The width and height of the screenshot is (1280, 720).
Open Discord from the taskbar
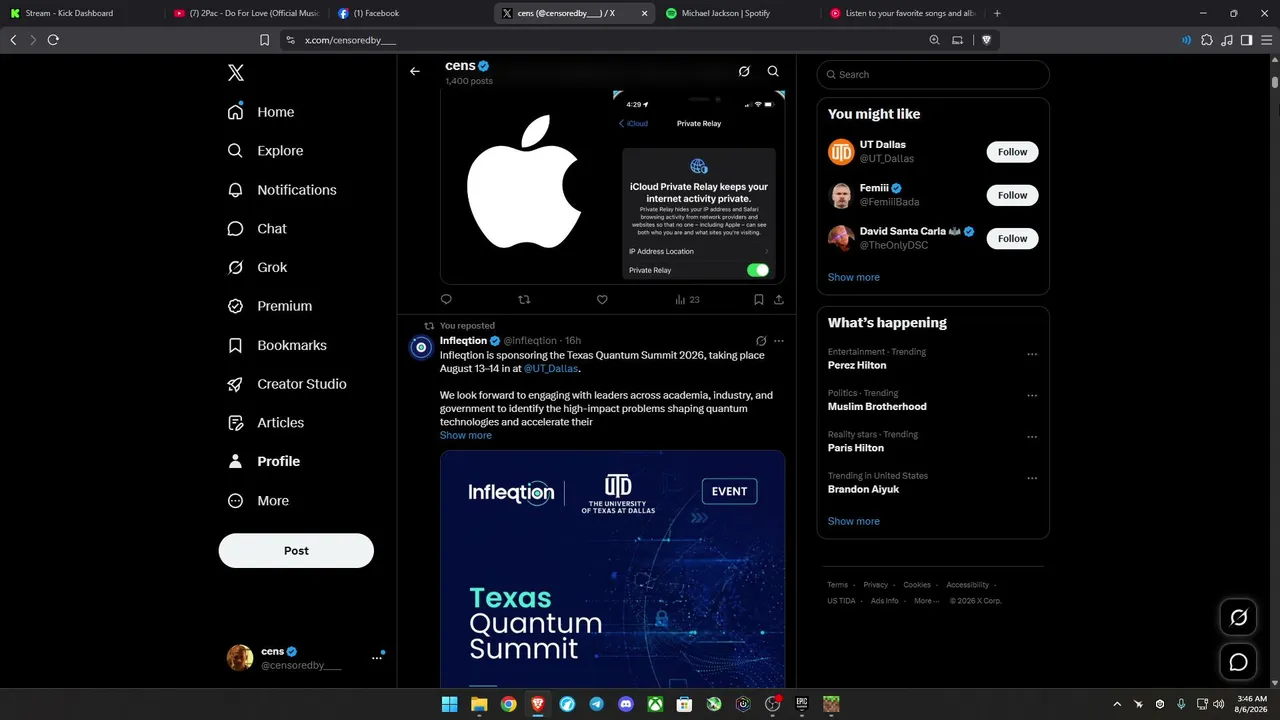pos(626,704)
